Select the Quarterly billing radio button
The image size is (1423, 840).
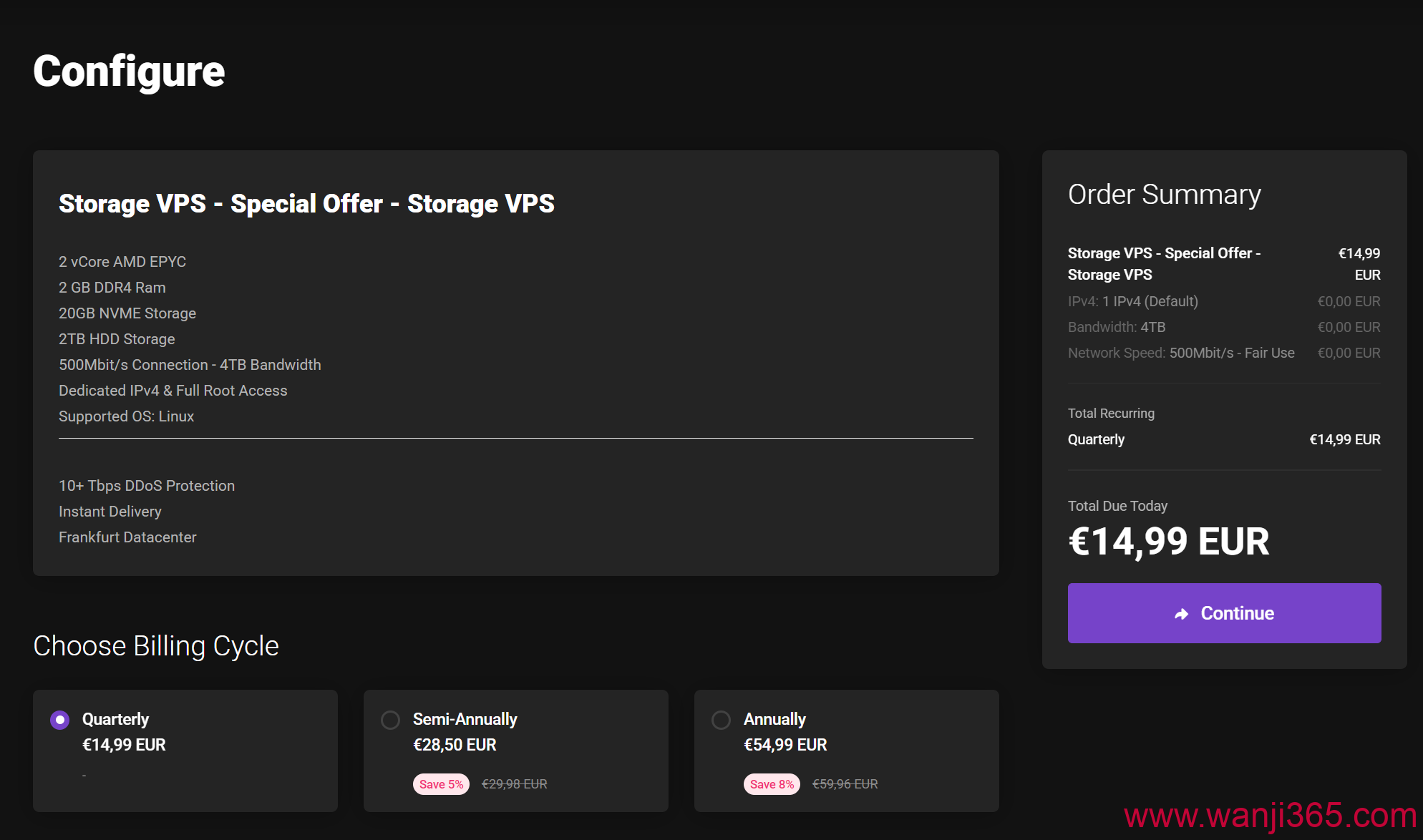(x=60, y=720)
